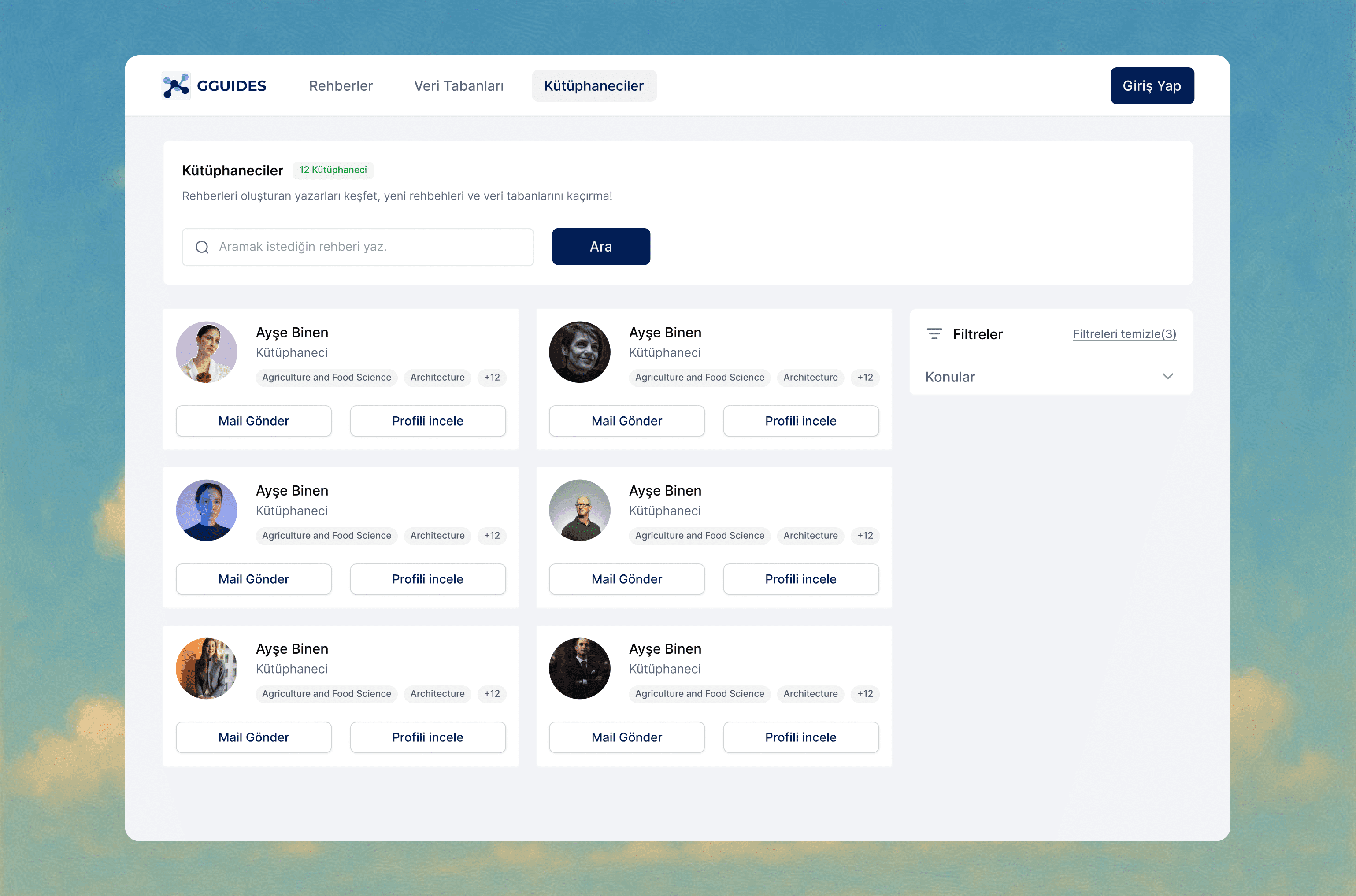Viewport: 1356px width, 896px height.
Task: Click the Filtreleri temizle(3) link
Action: tap(1124, 334)
